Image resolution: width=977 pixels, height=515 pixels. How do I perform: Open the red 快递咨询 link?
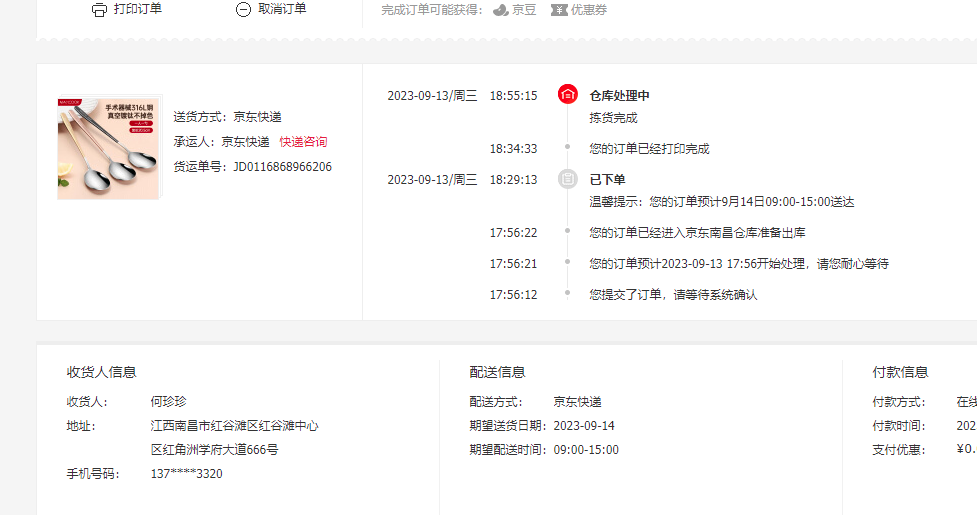(303, 142)
